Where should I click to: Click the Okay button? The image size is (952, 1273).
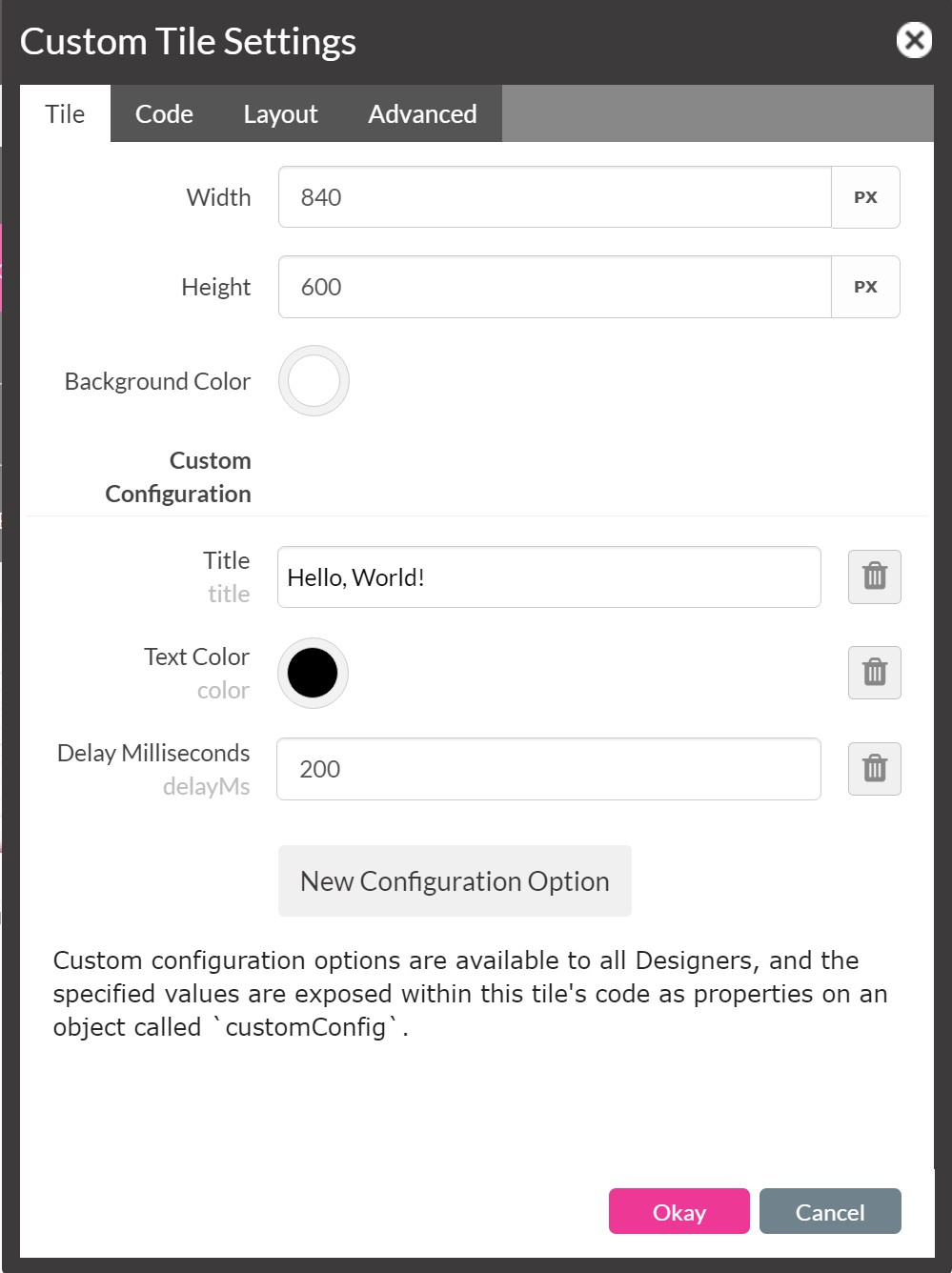pyautogui.click(x=679, y=1212)
